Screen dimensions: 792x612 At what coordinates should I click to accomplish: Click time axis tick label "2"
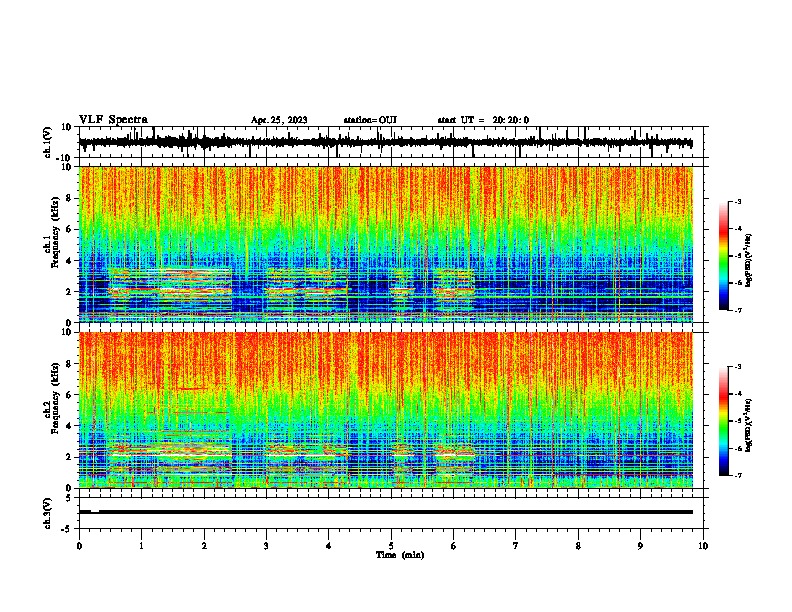(x=204, y=546)
